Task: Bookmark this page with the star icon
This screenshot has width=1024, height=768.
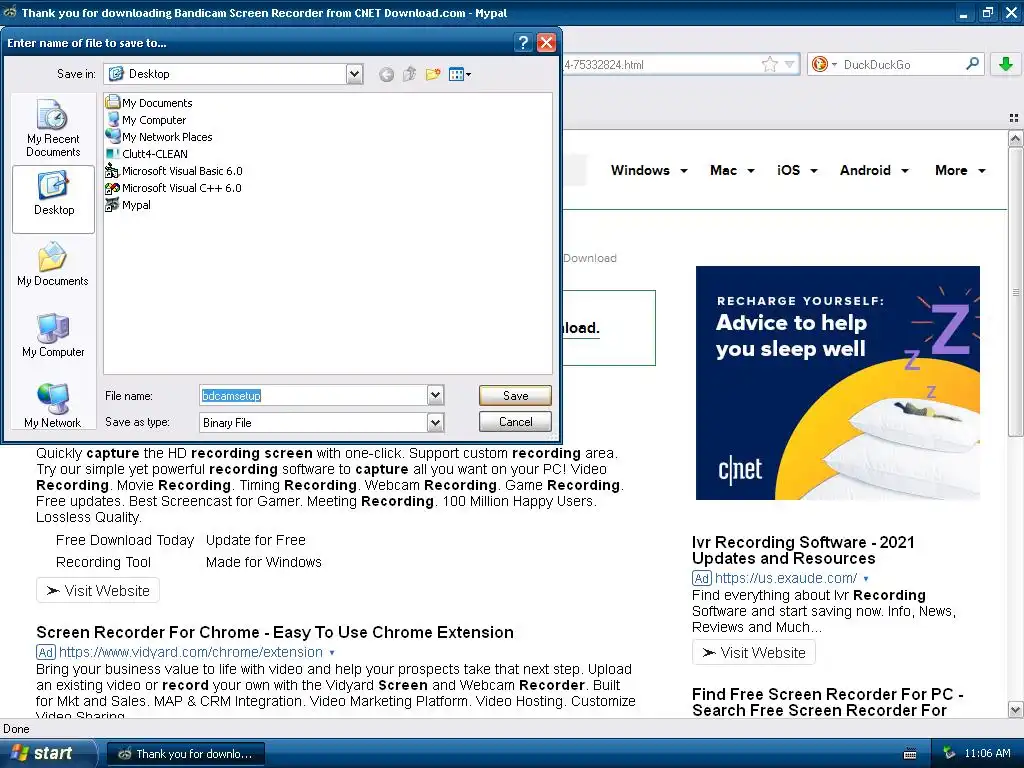Action: pos(770,64)
